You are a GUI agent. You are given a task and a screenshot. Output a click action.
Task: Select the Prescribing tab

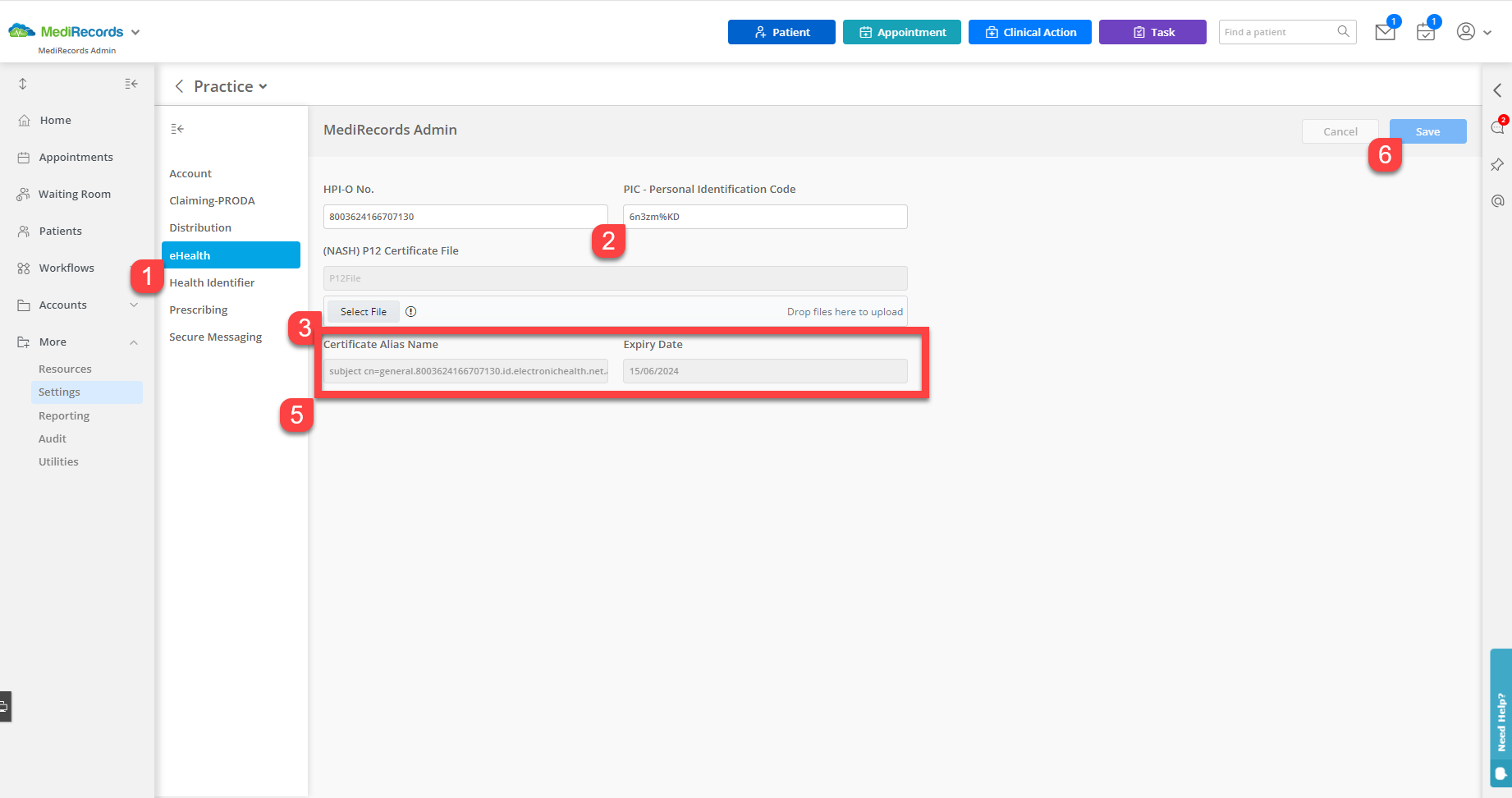coord(199,310)
